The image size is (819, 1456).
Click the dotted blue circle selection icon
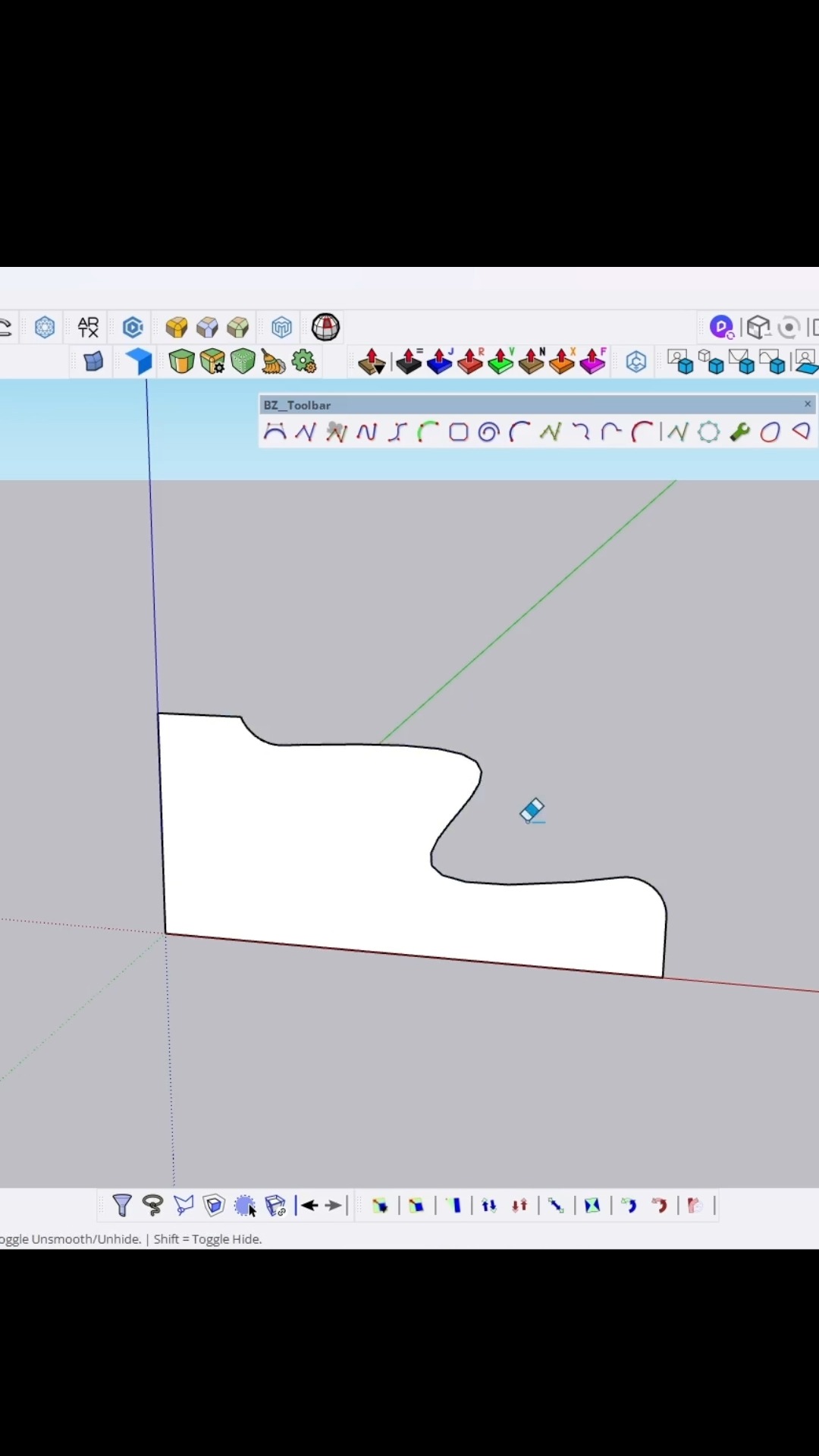click(244, 1205)
